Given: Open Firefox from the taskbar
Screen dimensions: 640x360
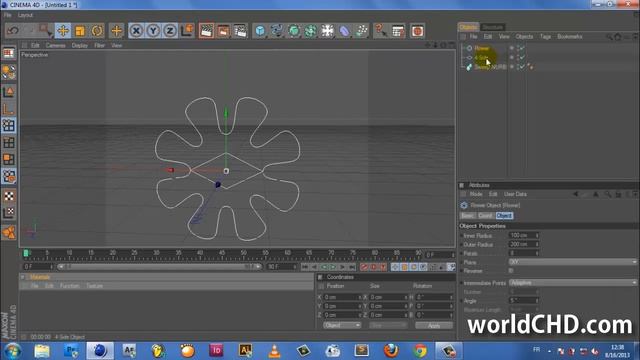Looking at the screenshot, I should pyautogui.click(x=391, y=351).
